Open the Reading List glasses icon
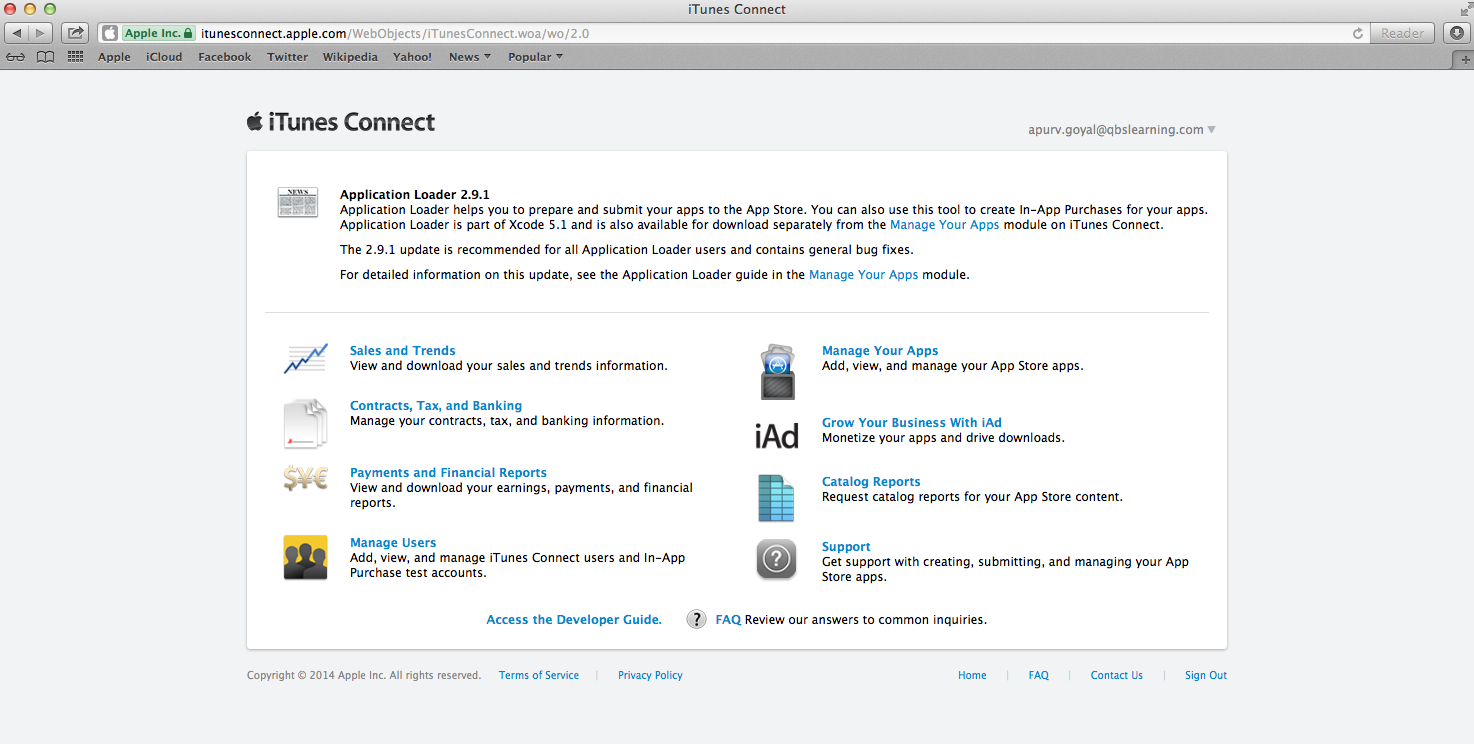 point(16,57)
